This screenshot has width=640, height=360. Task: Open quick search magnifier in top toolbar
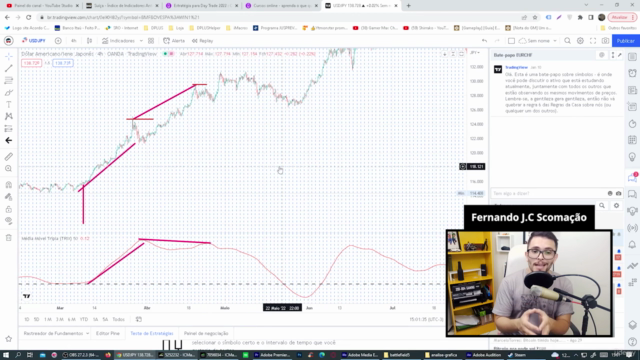567,41
